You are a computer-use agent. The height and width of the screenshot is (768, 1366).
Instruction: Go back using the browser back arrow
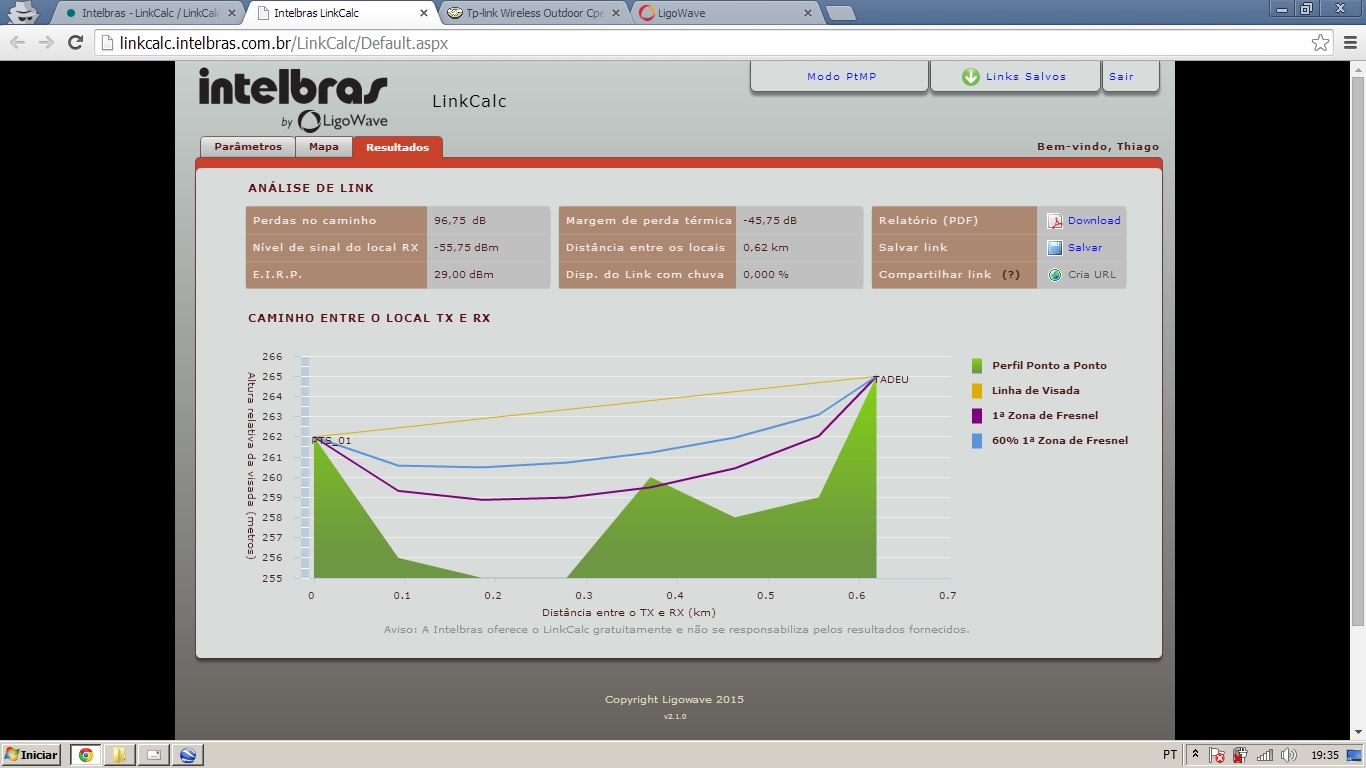(x=18, y=43)
